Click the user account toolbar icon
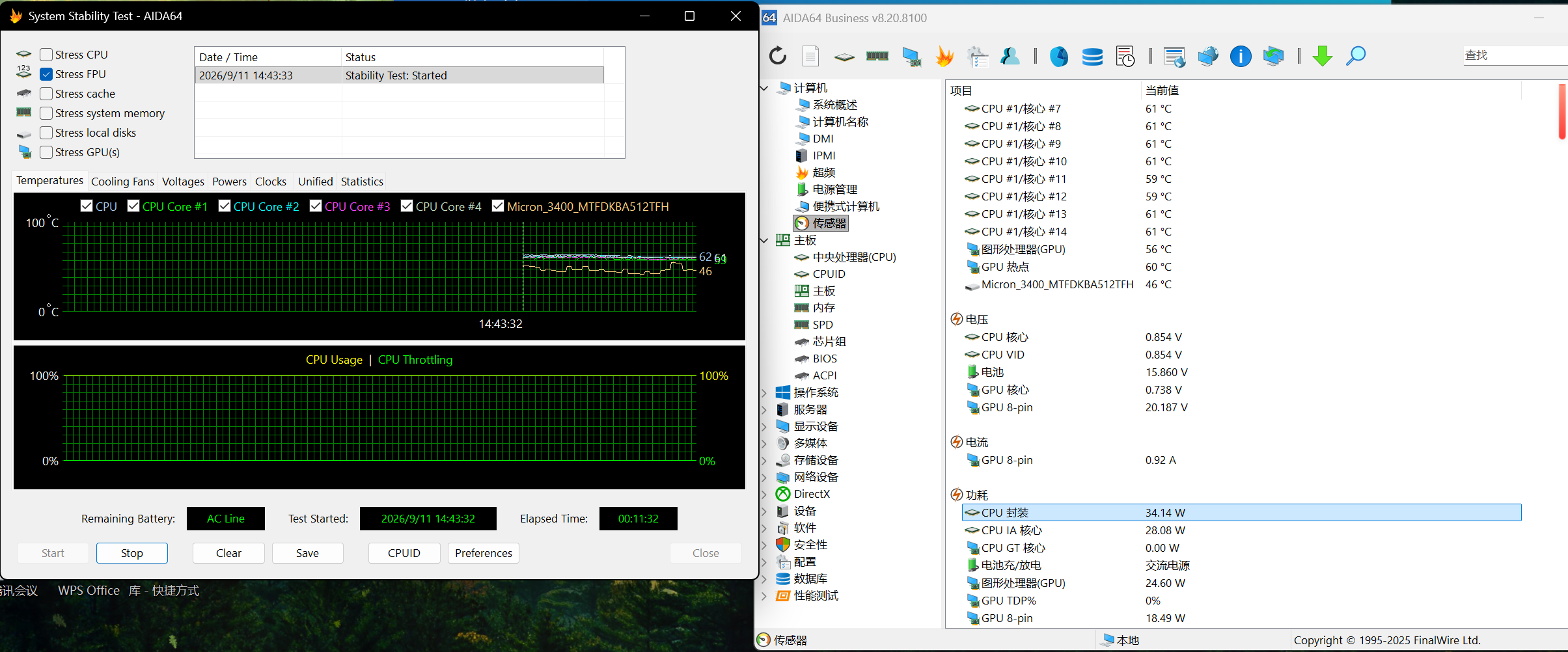Screen dimensions: 1568x652 1010,56
